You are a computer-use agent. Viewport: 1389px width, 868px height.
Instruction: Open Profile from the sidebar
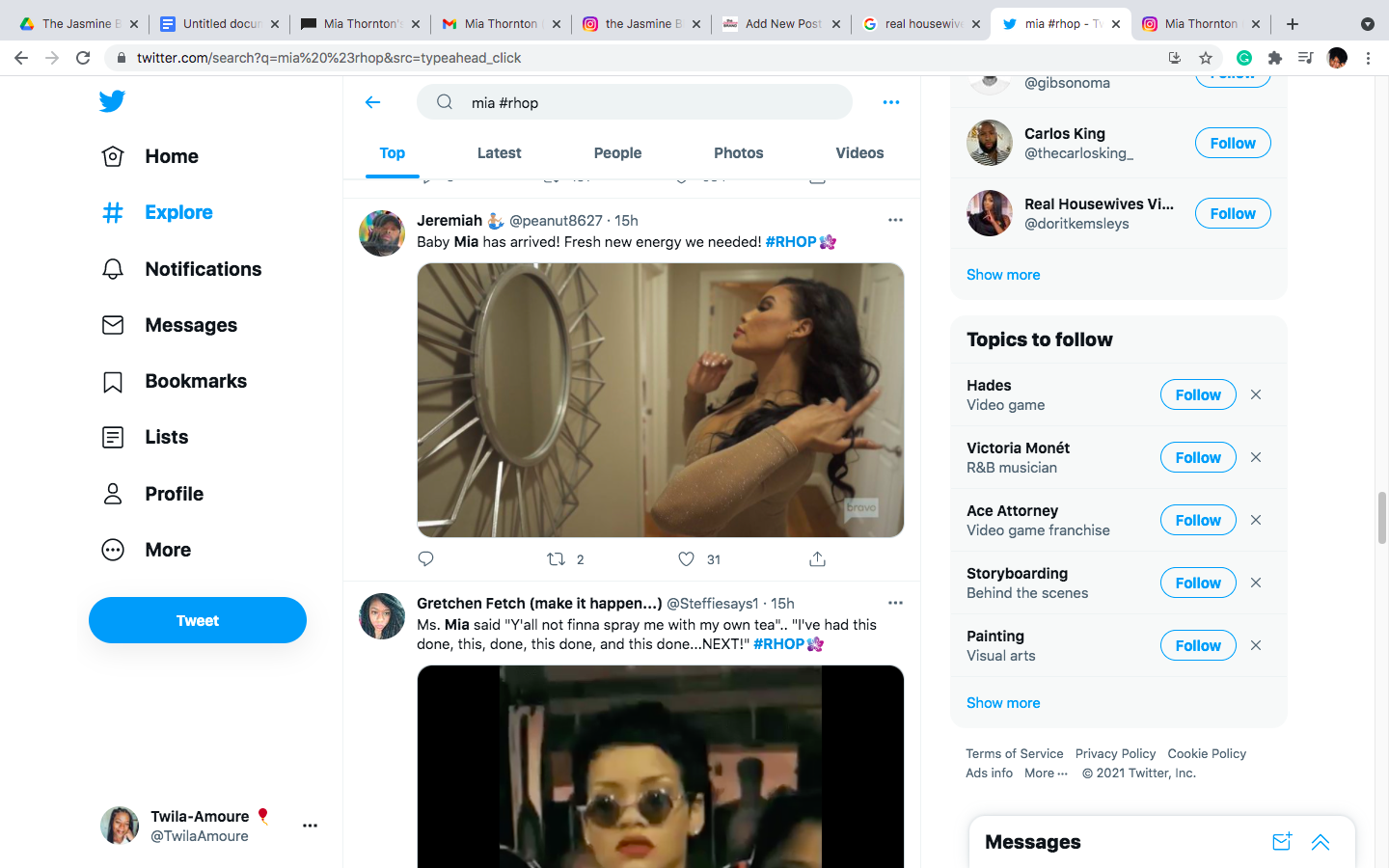(152, 494)
